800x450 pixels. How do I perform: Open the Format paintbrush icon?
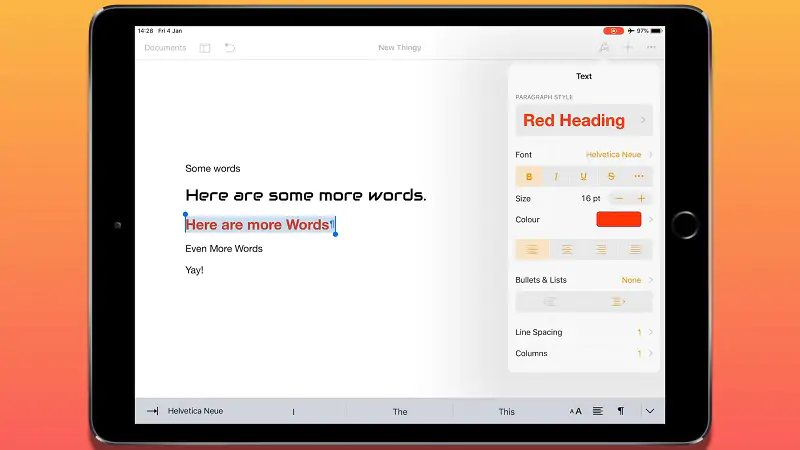click(604, 47)
